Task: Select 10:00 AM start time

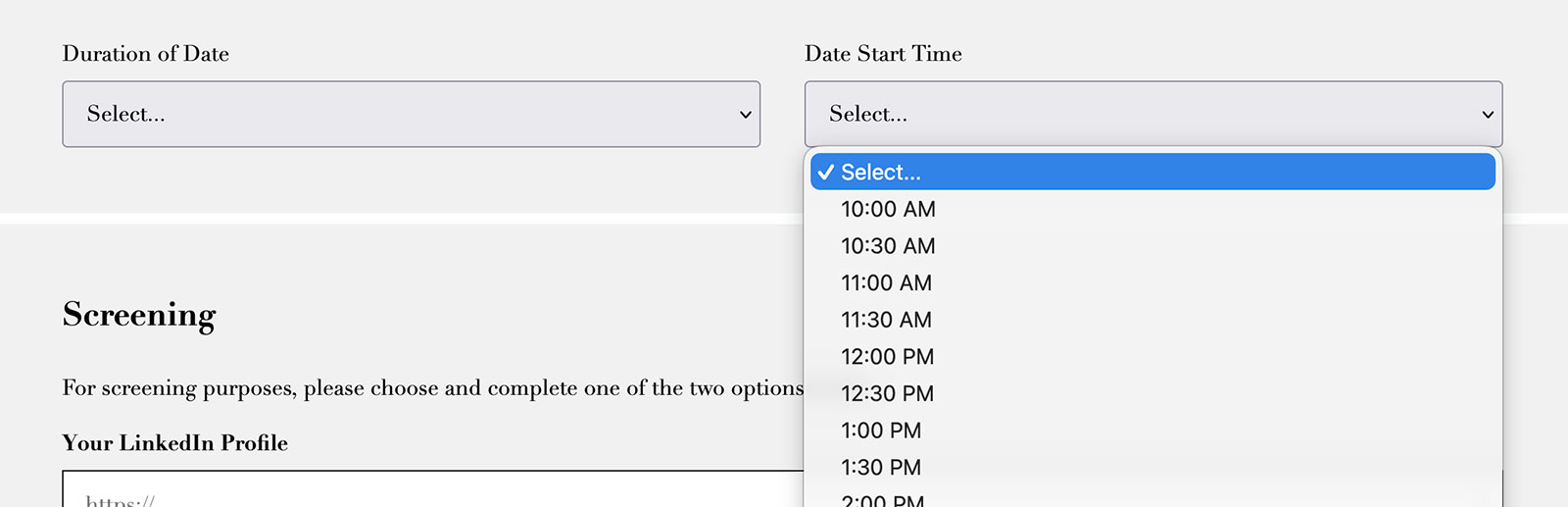Action: tap(888, 209)
